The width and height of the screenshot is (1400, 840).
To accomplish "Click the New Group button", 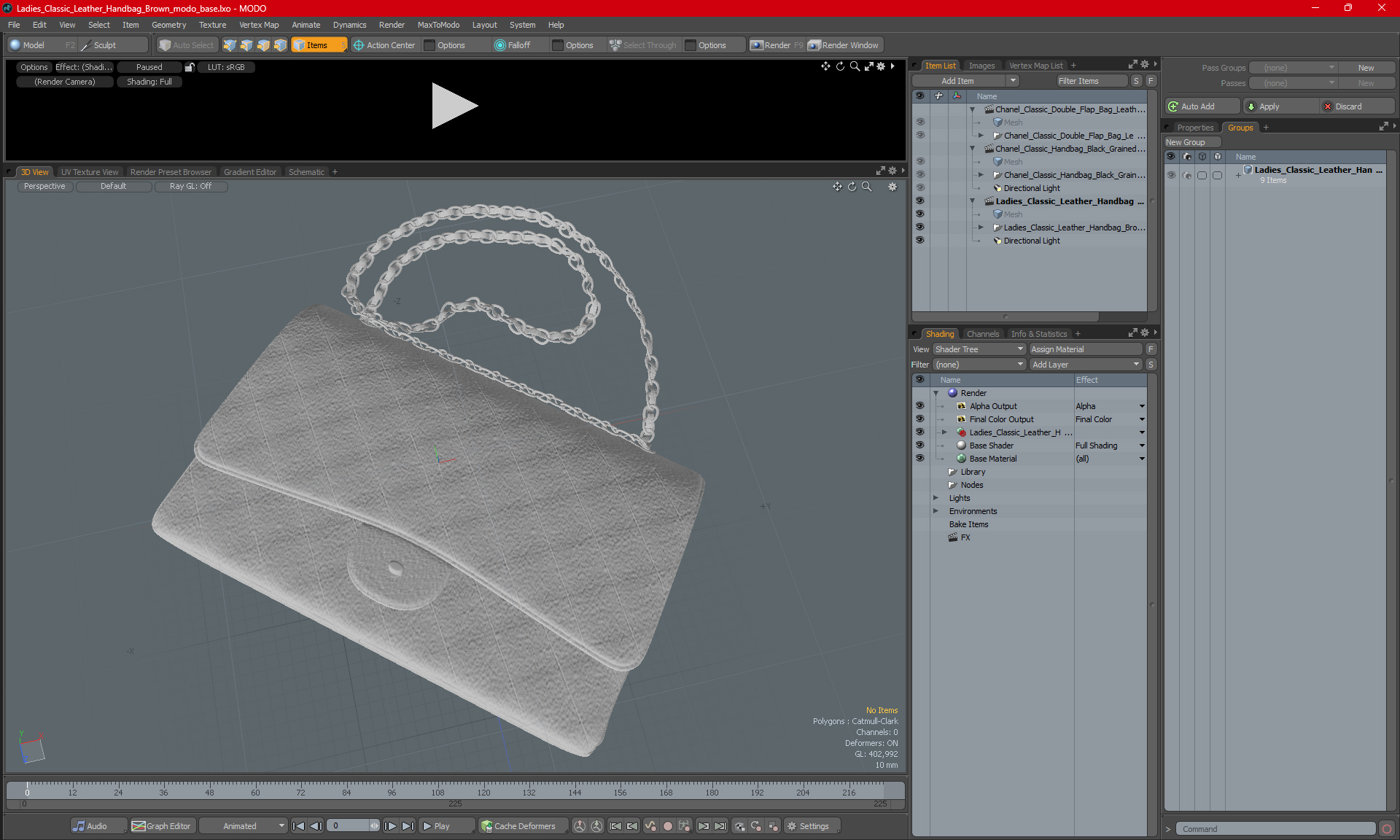I will pyautogui.click(x=1185, y=142).
